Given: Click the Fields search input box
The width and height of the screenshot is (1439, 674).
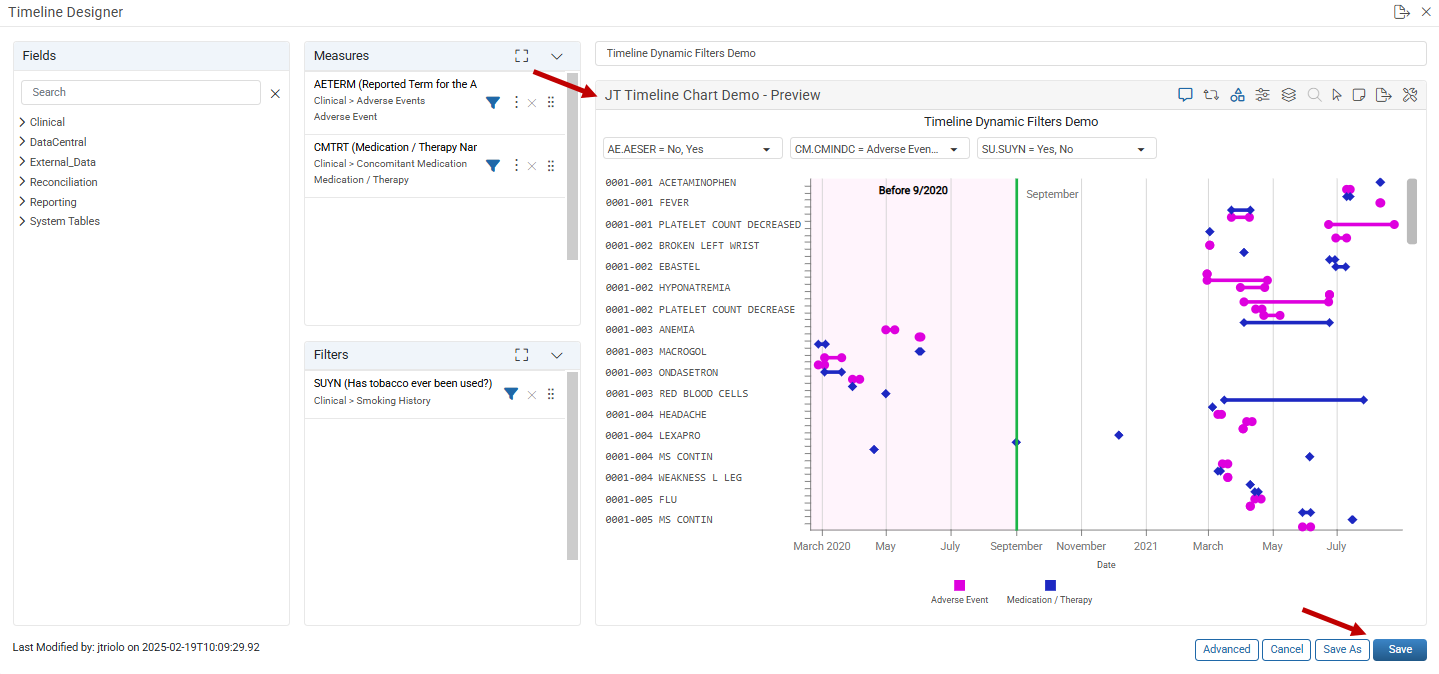Looking at the screenshot, I should (x=141, y=92).
